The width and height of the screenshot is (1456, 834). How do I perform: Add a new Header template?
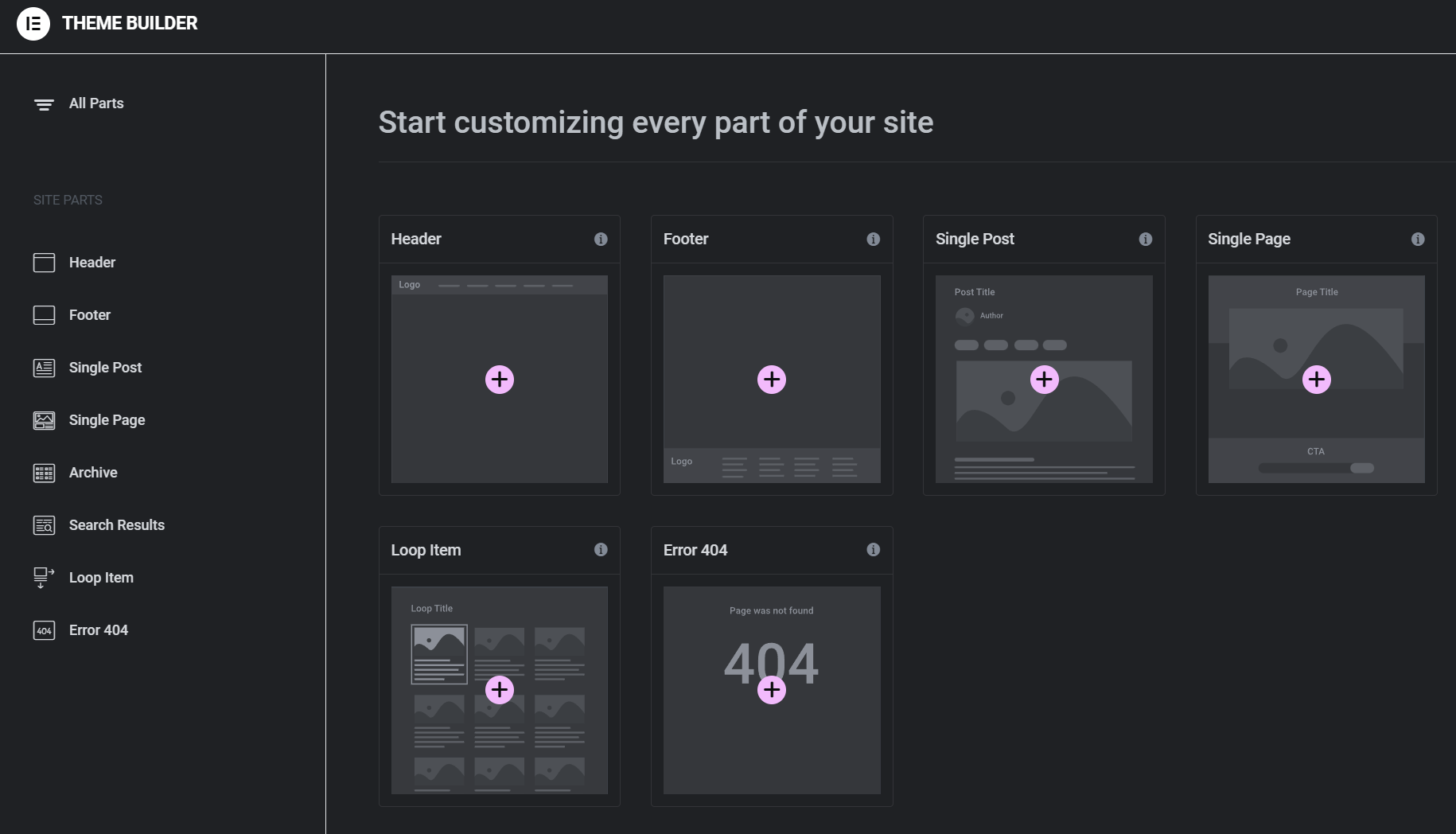tap(499, 380)
